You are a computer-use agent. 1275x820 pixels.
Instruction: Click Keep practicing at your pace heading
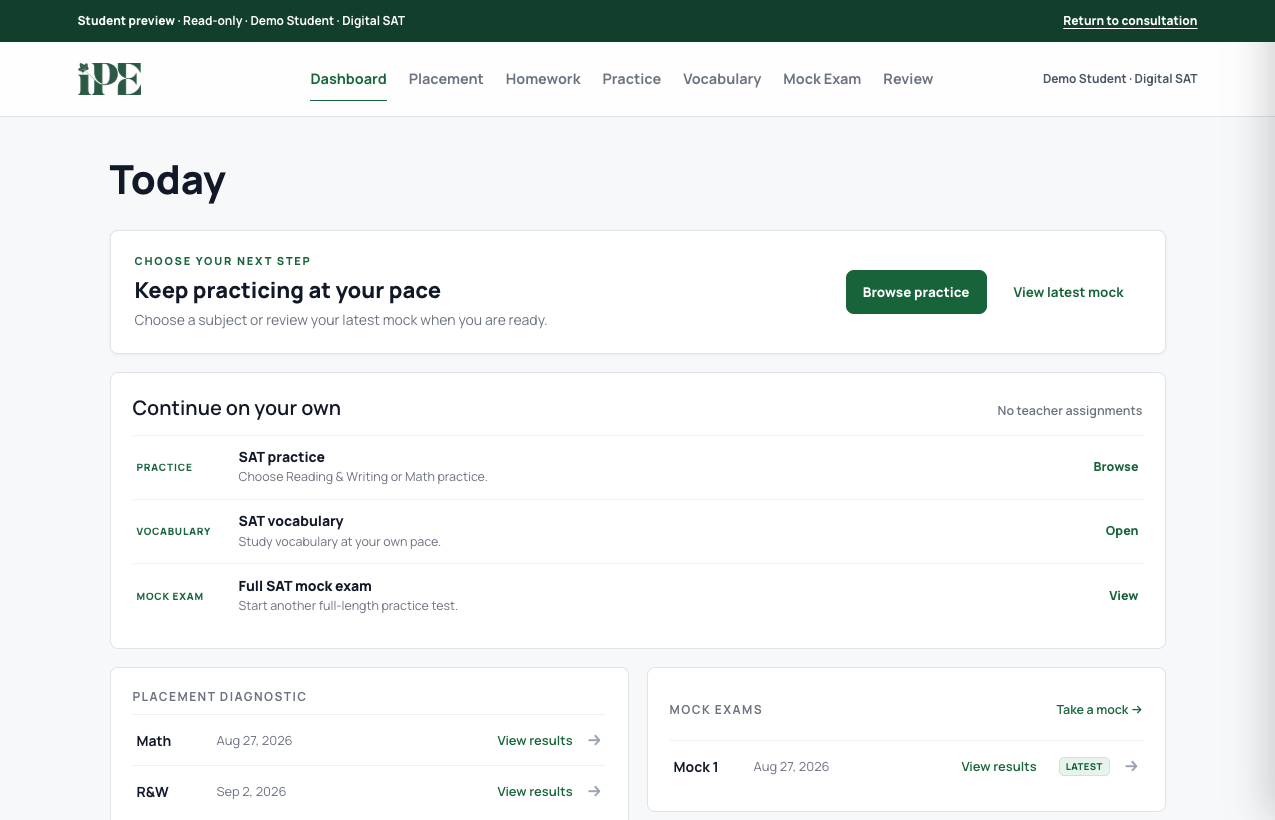[288, 291]
